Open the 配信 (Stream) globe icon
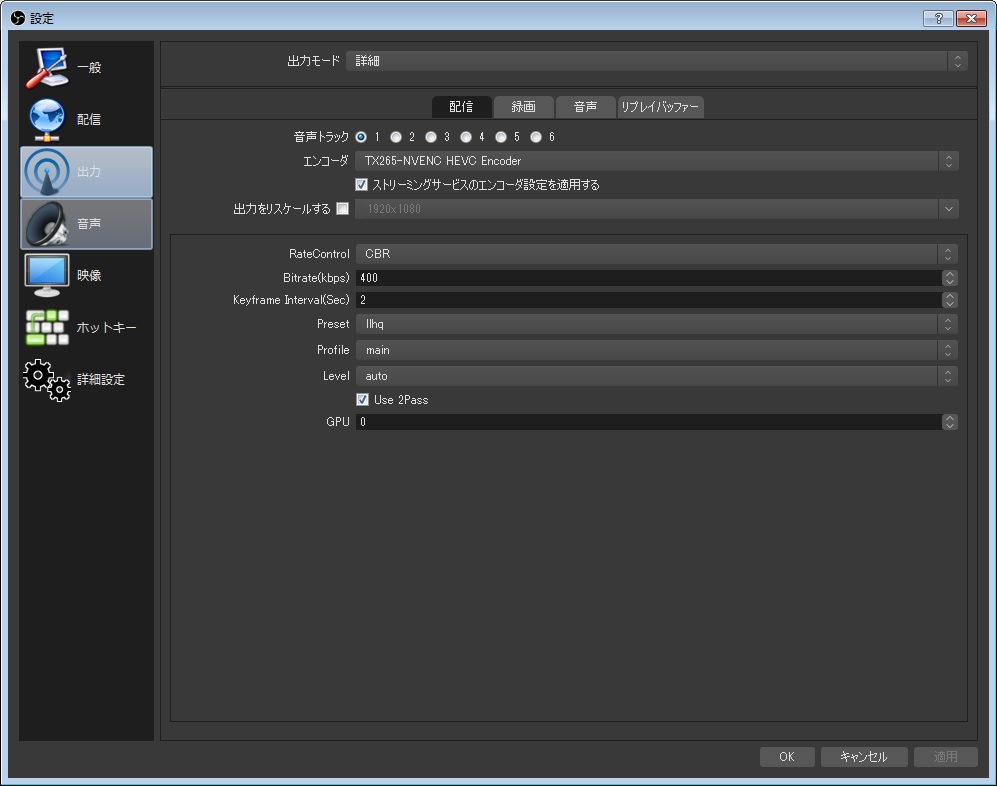This screenshot has height=786, width=997. pyautogui.click(x=47, y=120)
